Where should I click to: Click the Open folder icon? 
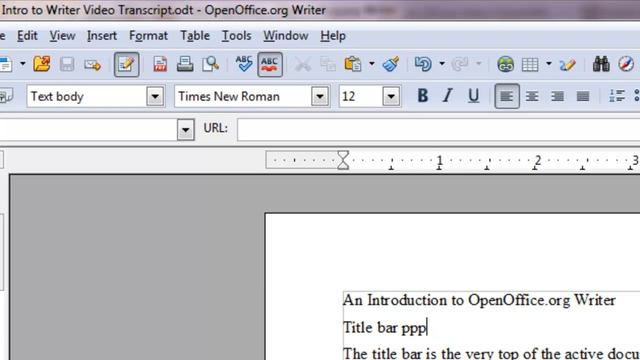click(42, 64)
